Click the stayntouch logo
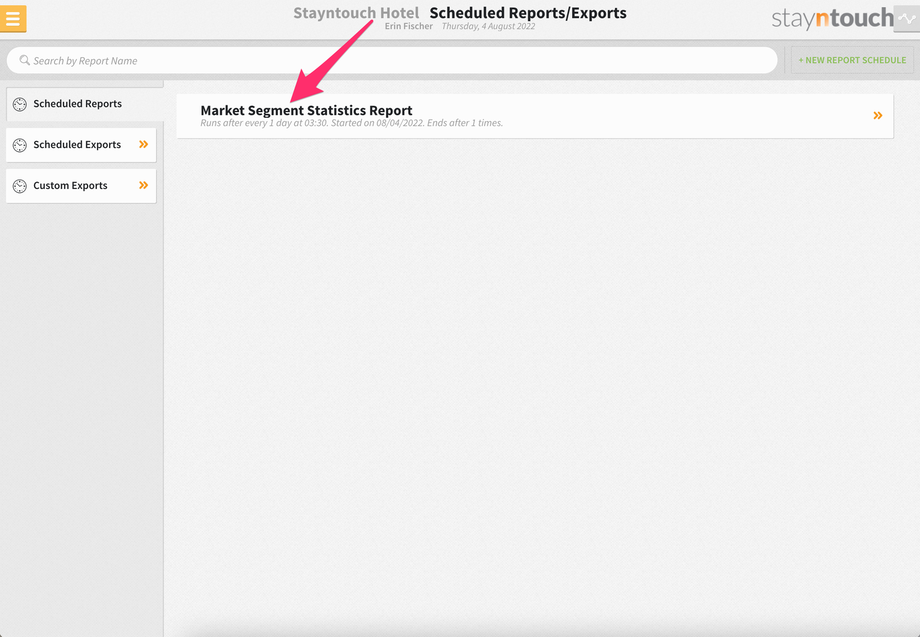Viewport: 920px width, 637px height. click(x=832, y=19)
